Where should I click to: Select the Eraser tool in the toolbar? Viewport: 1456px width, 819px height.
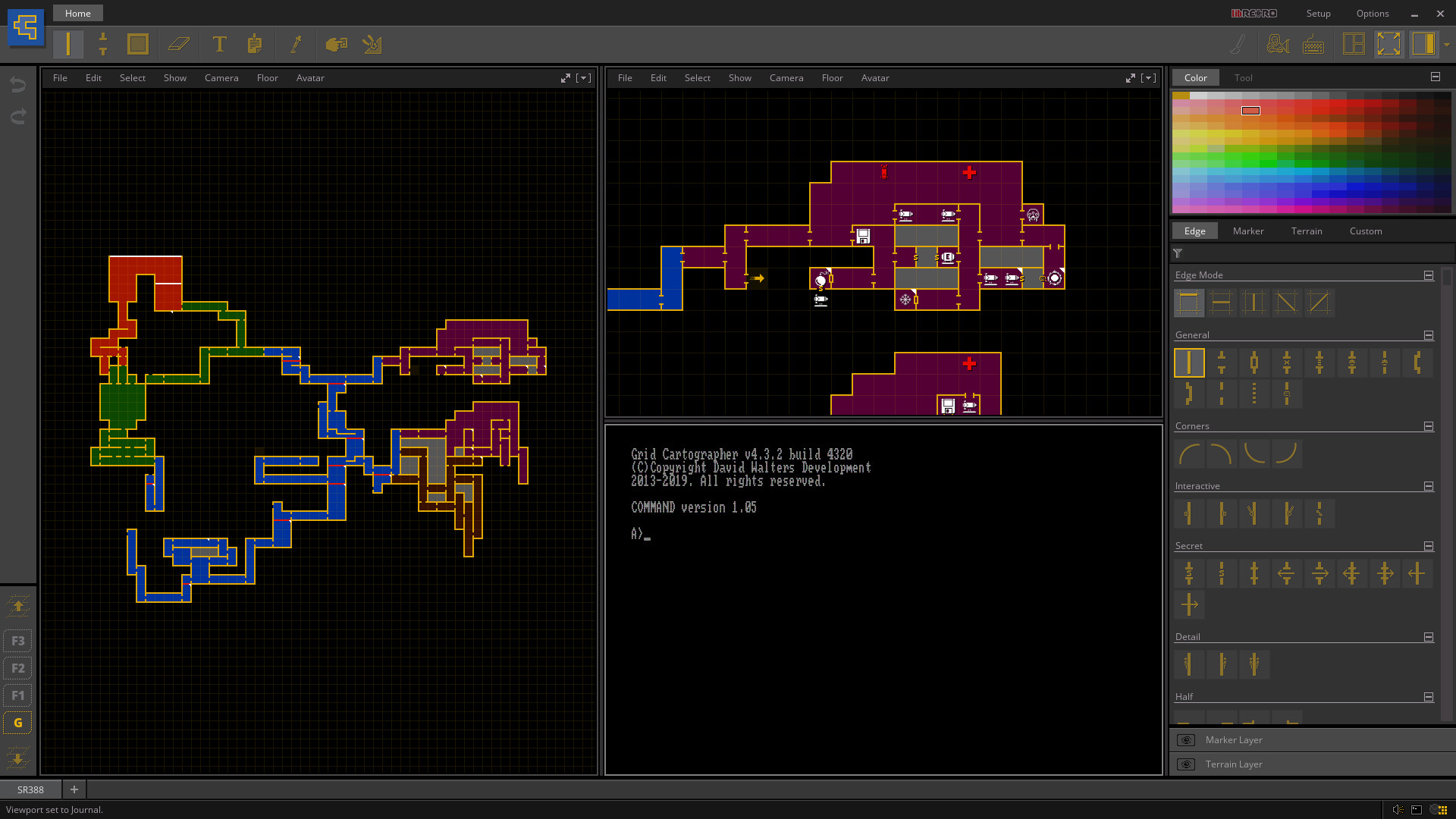click(180, 44)
